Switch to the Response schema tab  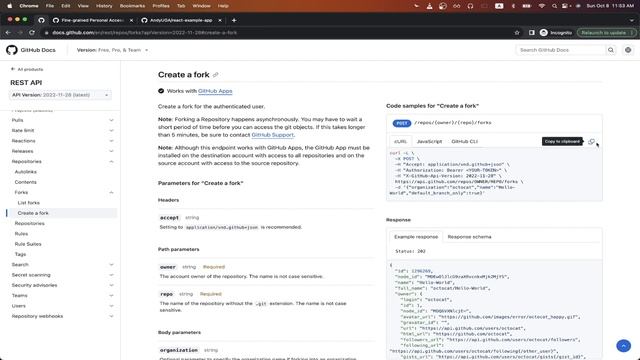click(469, 237)
